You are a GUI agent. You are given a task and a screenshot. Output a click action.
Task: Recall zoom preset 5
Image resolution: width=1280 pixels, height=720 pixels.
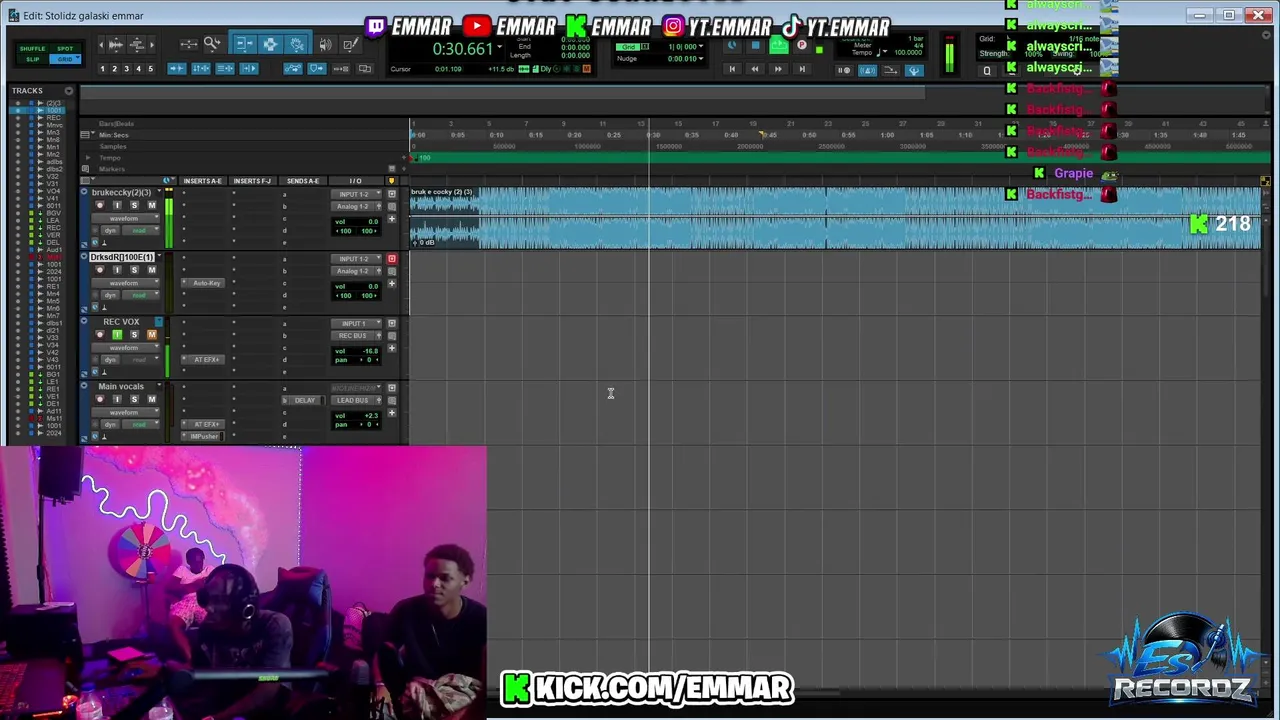(151, 69)
